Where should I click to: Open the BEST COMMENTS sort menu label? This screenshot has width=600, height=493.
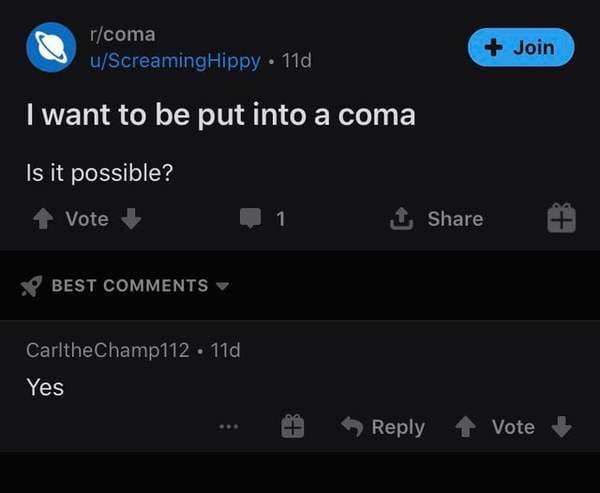tap(130, 286)
